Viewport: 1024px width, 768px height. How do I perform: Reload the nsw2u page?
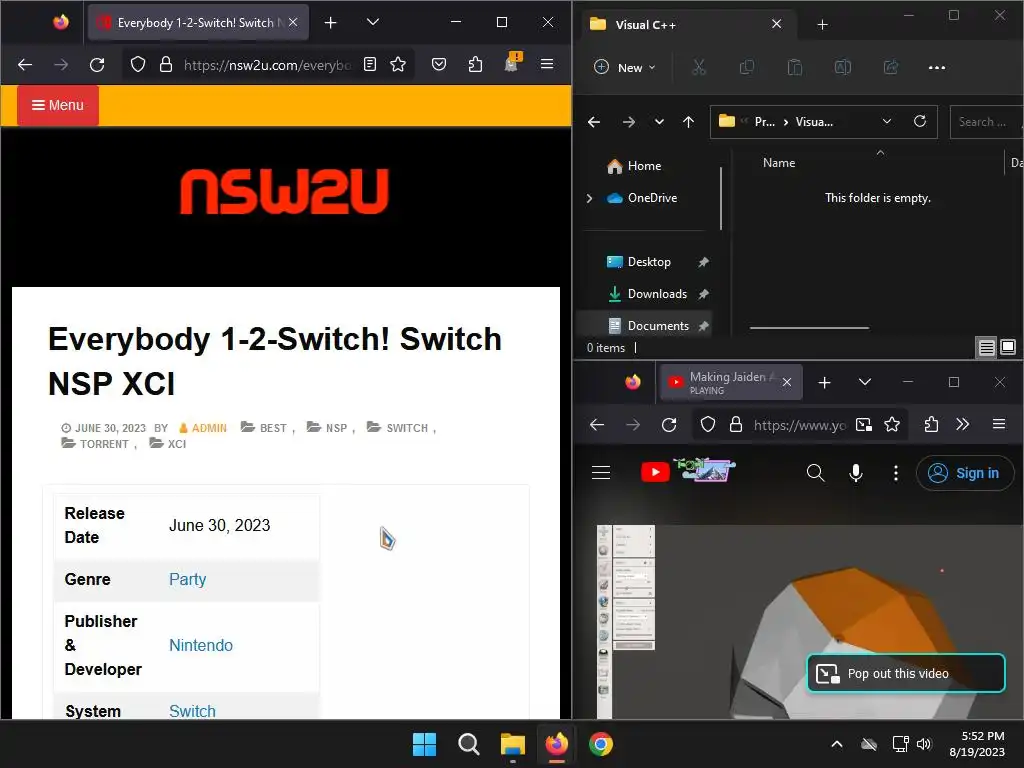coord(97,65)
